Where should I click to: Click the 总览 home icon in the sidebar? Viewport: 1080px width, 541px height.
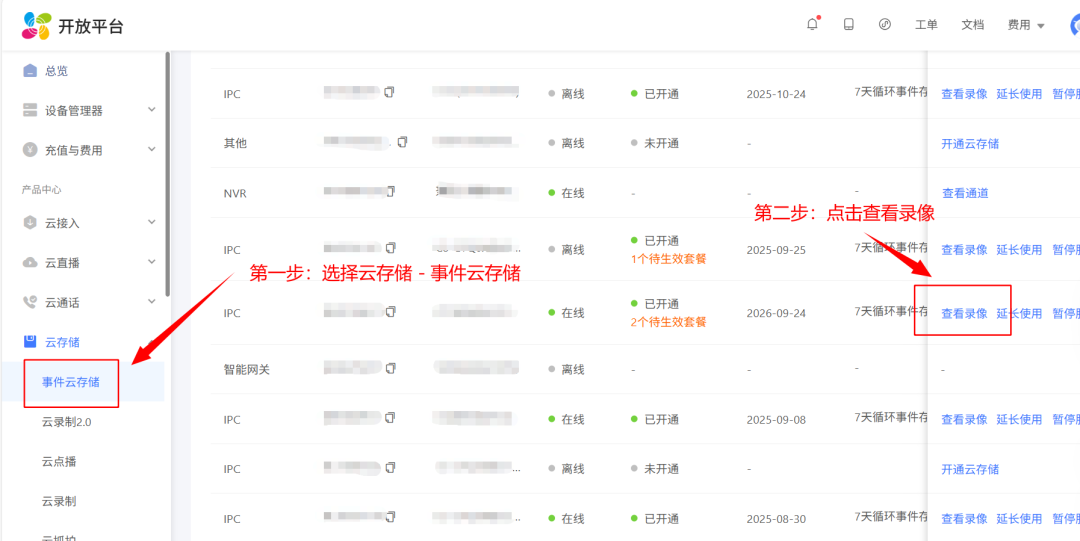tap(30, 70)
